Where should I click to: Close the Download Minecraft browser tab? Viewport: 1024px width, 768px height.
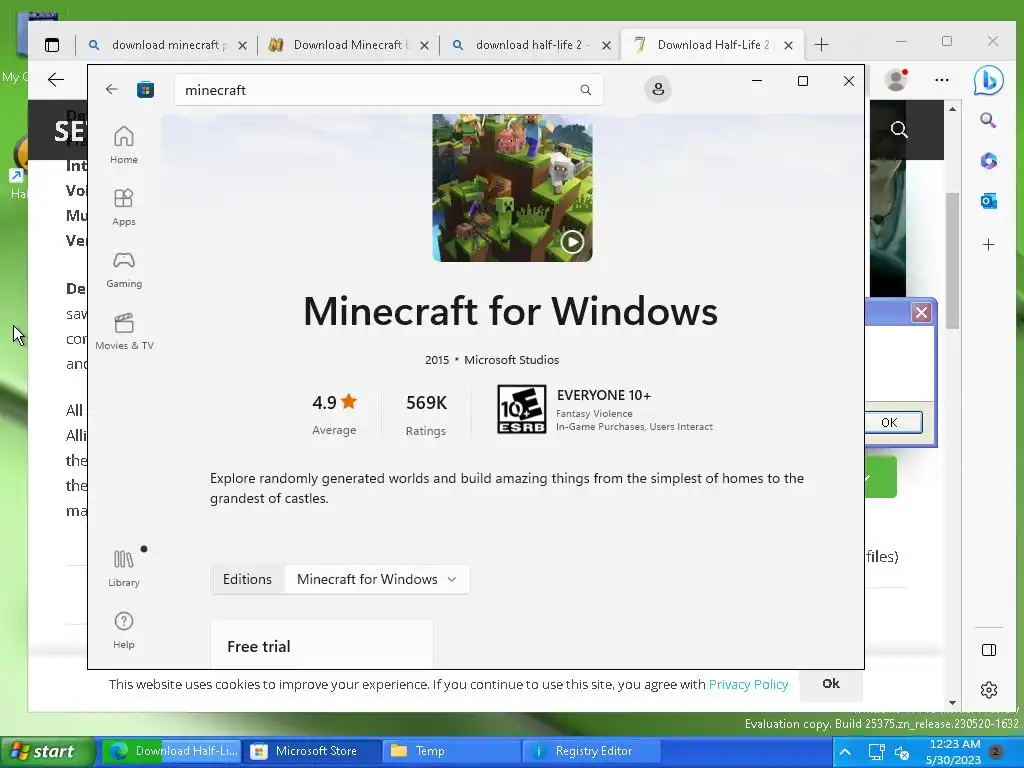click(x=424, y=46)
